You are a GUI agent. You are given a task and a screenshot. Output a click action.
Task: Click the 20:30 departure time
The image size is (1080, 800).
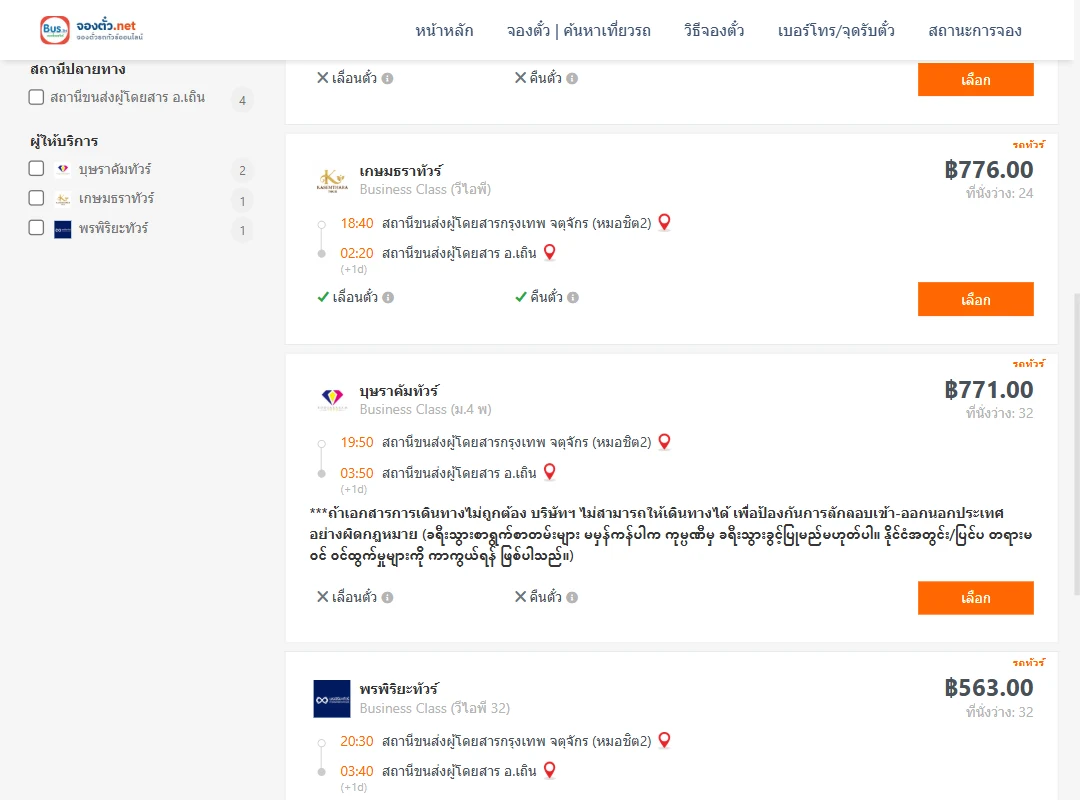(357, 741)
